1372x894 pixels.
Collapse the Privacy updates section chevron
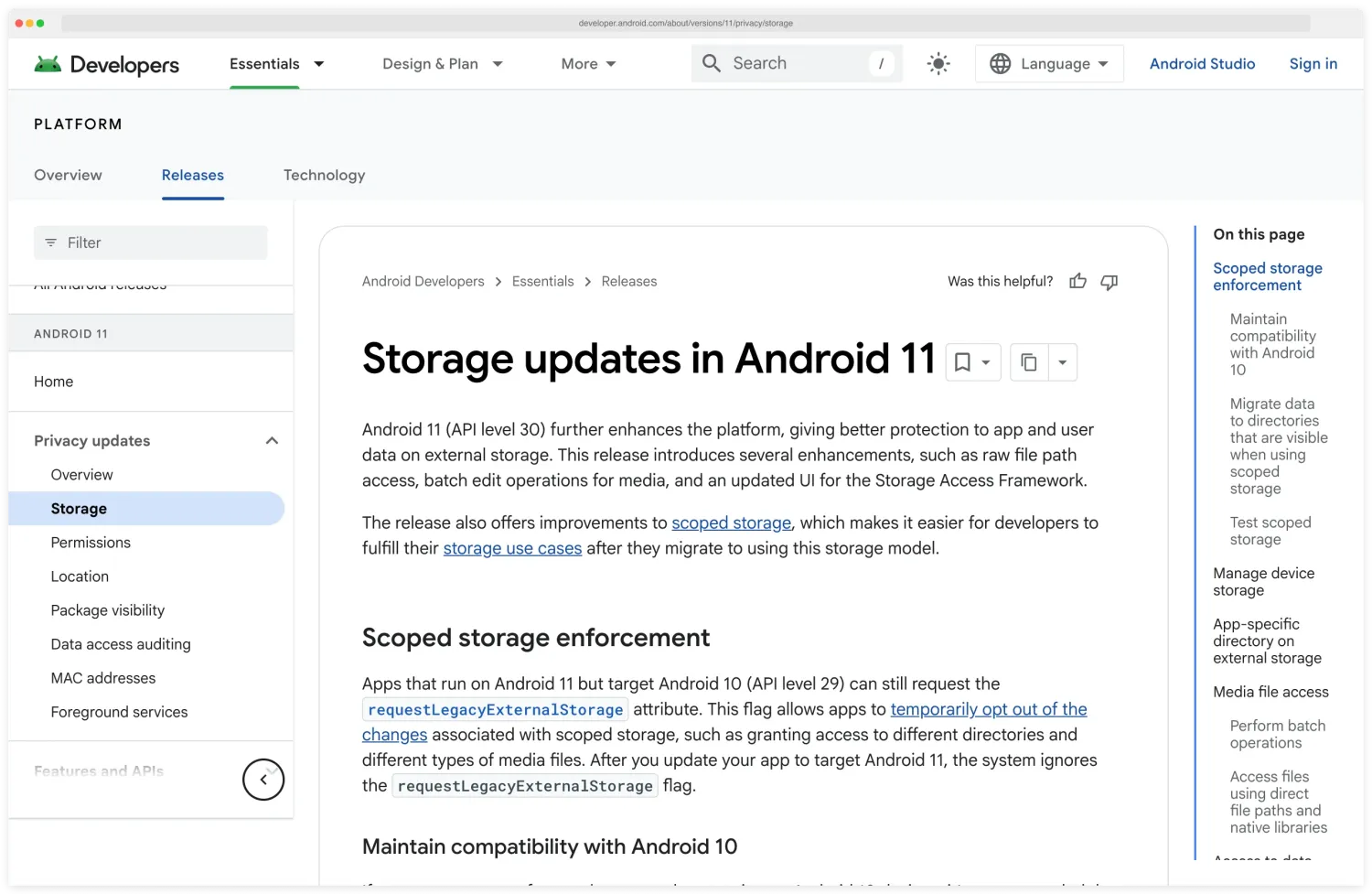click(272, 441)
